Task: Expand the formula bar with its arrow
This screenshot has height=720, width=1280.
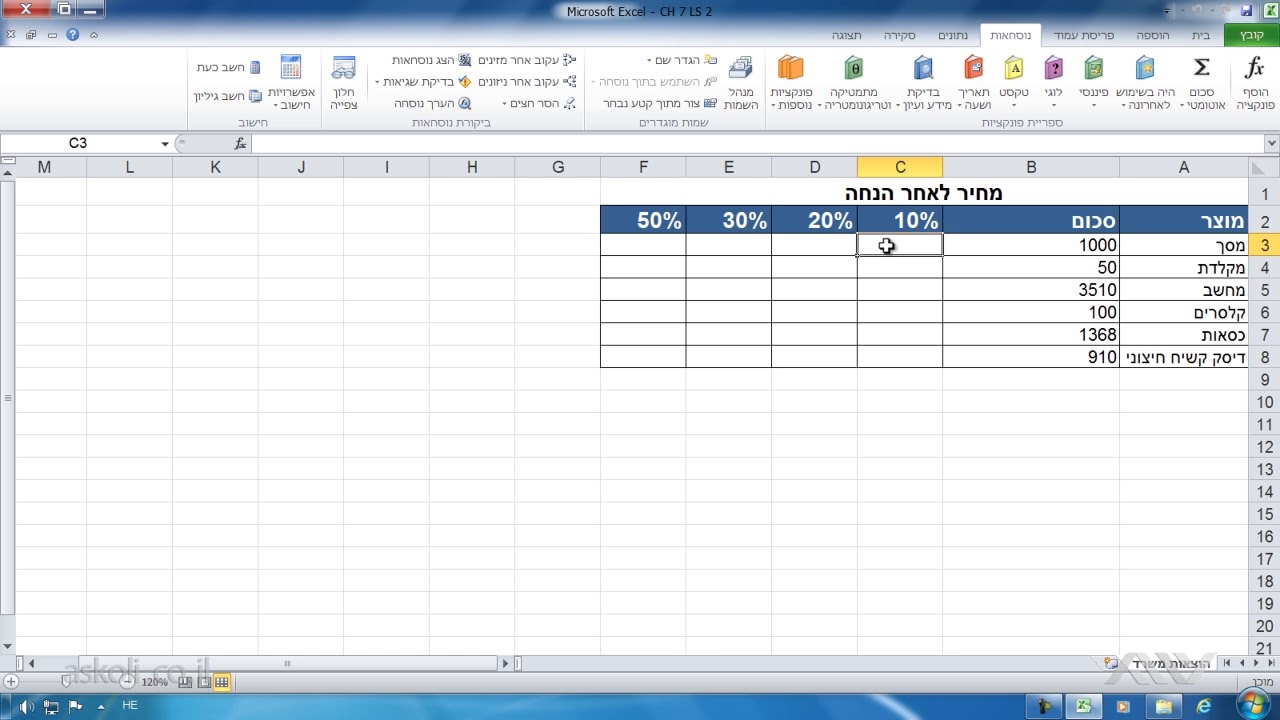Action: click(x=1271, y=143)
